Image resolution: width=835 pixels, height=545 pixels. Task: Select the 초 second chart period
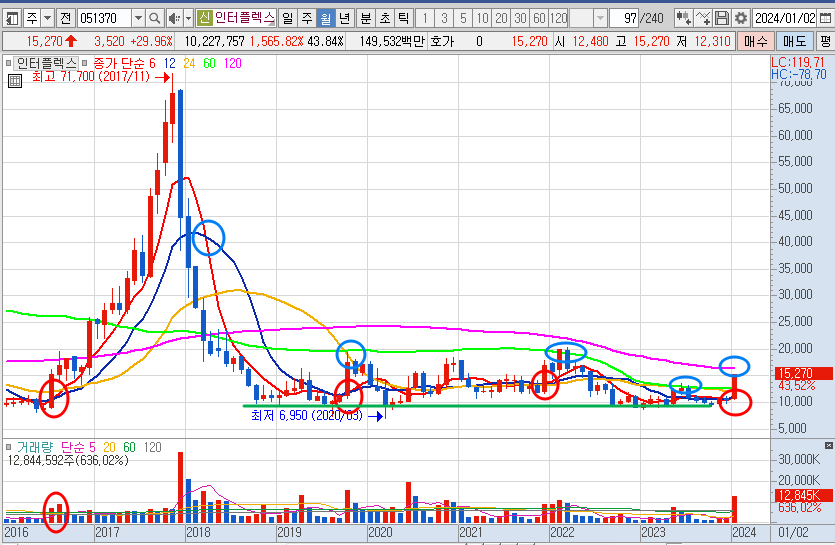(x=384, y=19)
